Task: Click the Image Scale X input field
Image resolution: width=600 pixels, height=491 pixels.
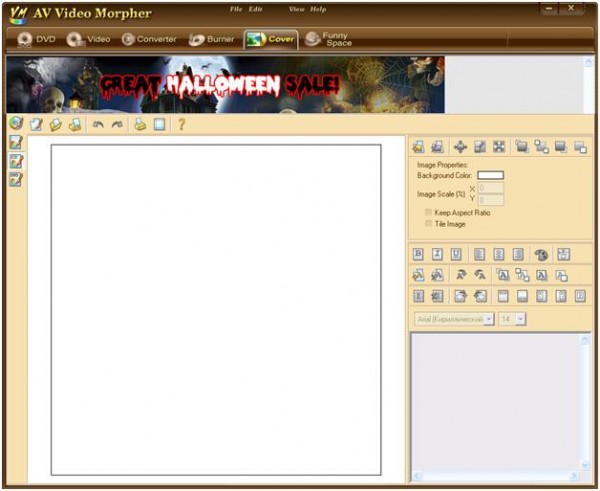Action: coord(491,188)
